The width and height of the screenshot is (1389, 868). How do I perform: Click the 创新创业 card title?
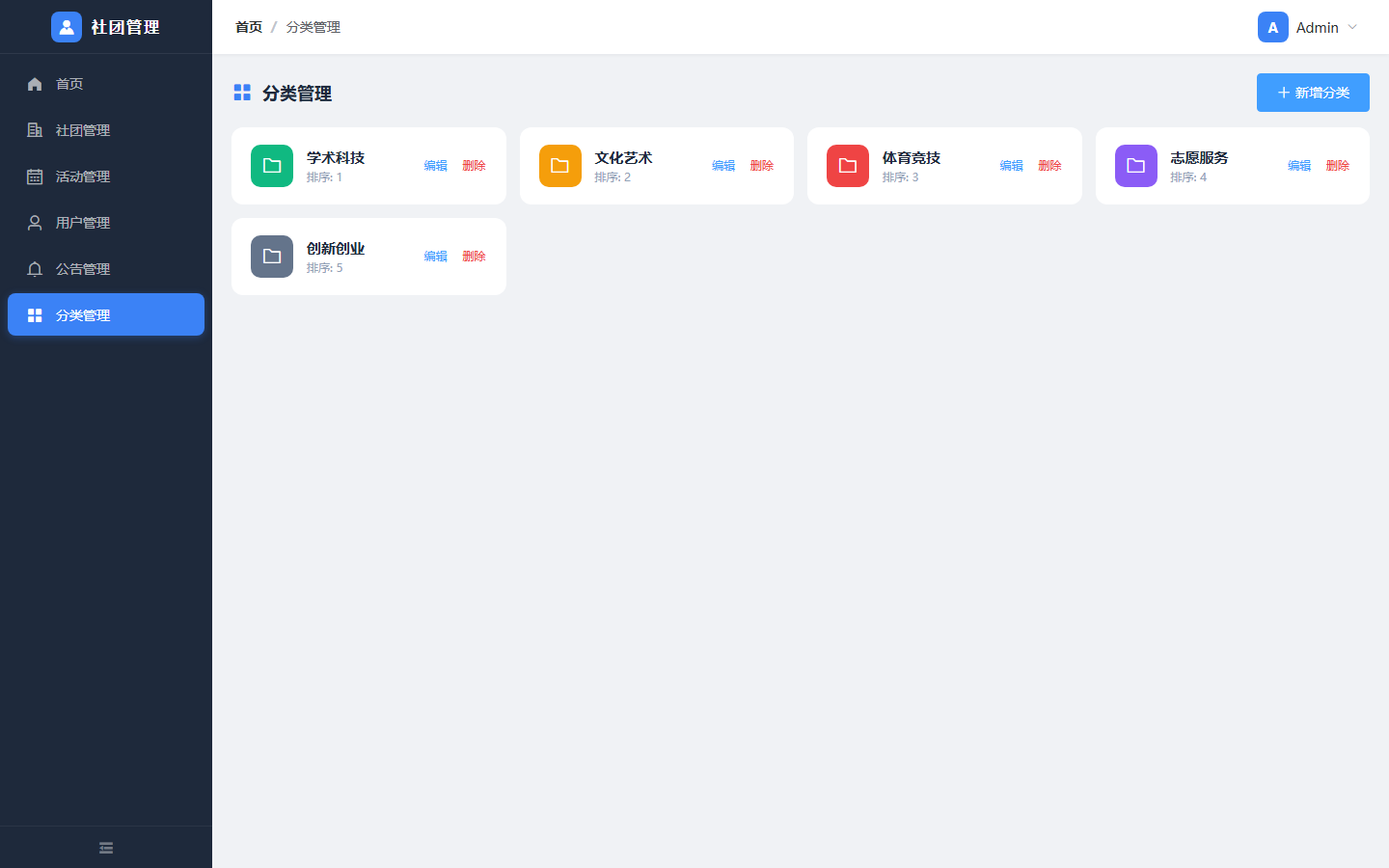336,248
